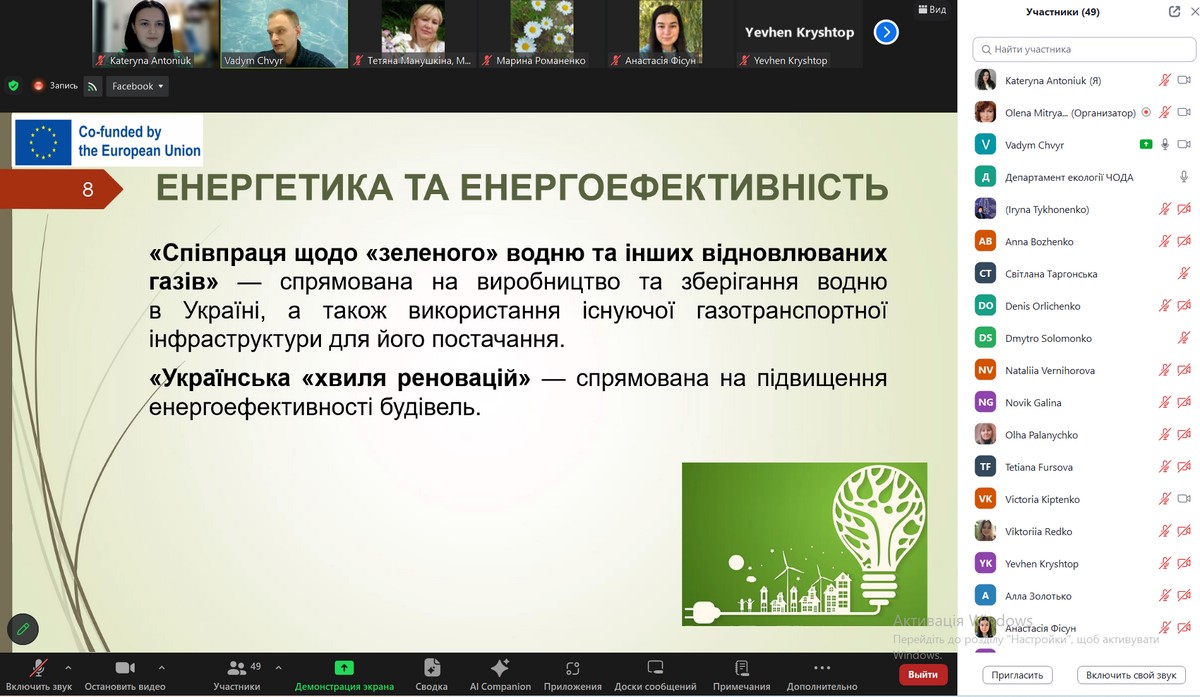Click Дополнительно more options icon
The image size is (1200, 697).
[822, 668]
